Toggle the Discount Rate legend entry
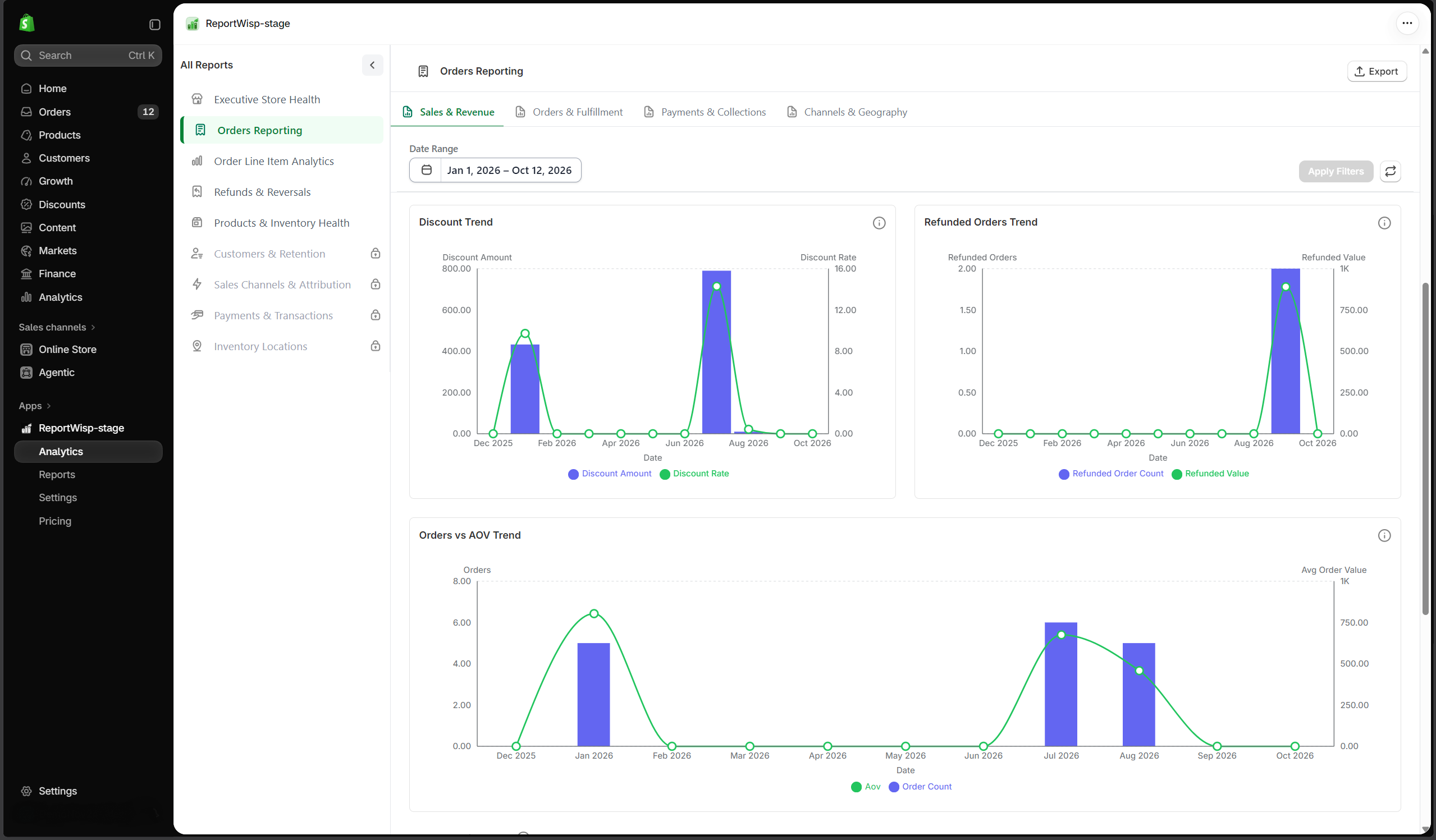1436x840 pixels. tap(694, 473)
